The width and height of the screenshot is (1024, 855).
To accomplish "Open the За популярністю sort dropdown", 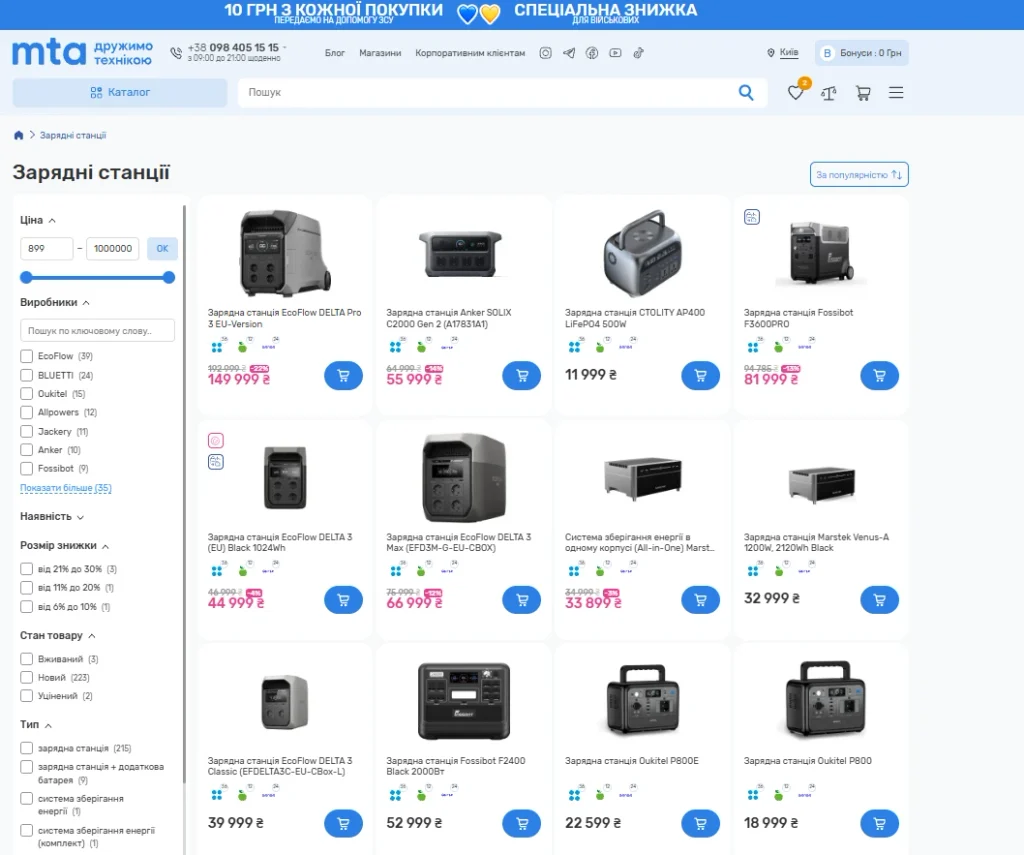I will pyautogui.click(x=859, y=174).
